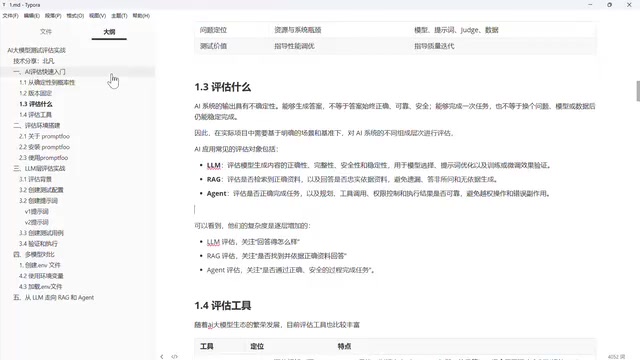The image size is (640, 360).
Task: Jump to outline sub-item v2提示词
Action: click(x=37, y=222)
